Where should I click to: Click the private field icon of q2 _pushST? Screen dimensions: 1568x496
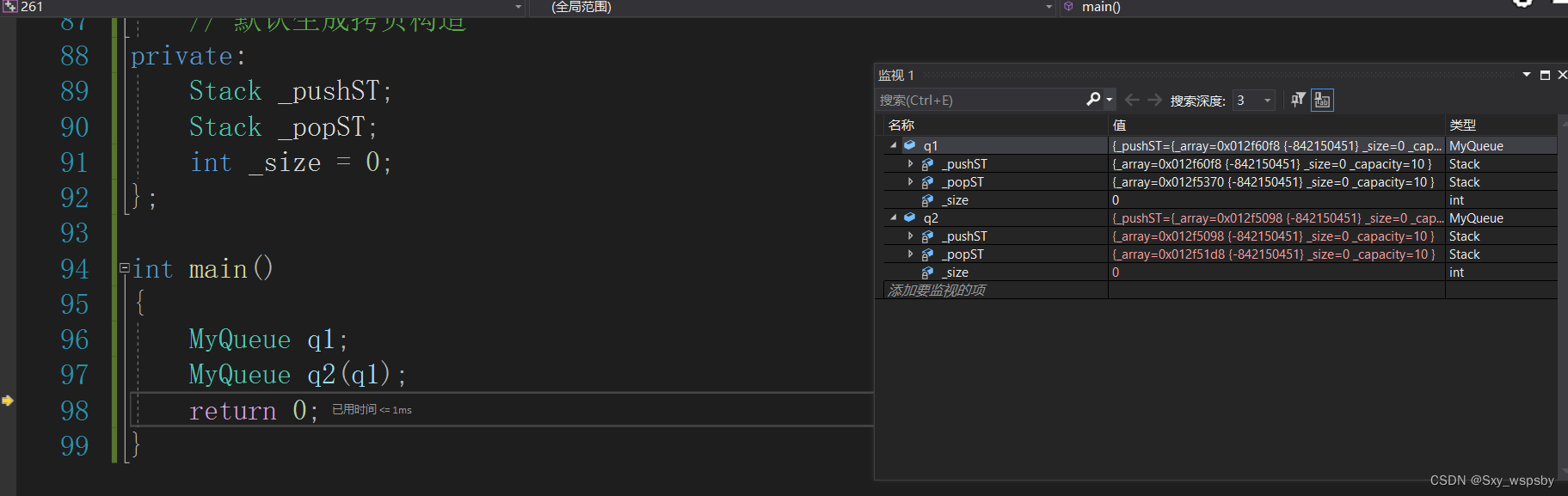[x=927, y=236]
